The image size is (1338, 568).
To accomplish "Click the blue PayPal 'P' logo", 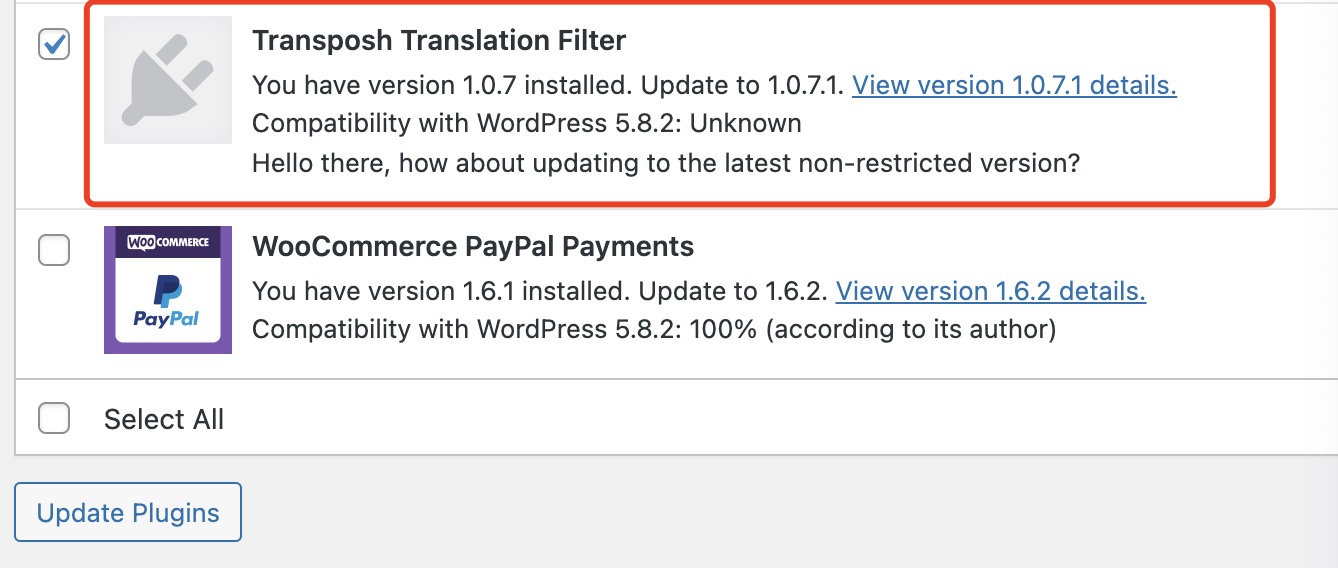I will coord(167,290).
